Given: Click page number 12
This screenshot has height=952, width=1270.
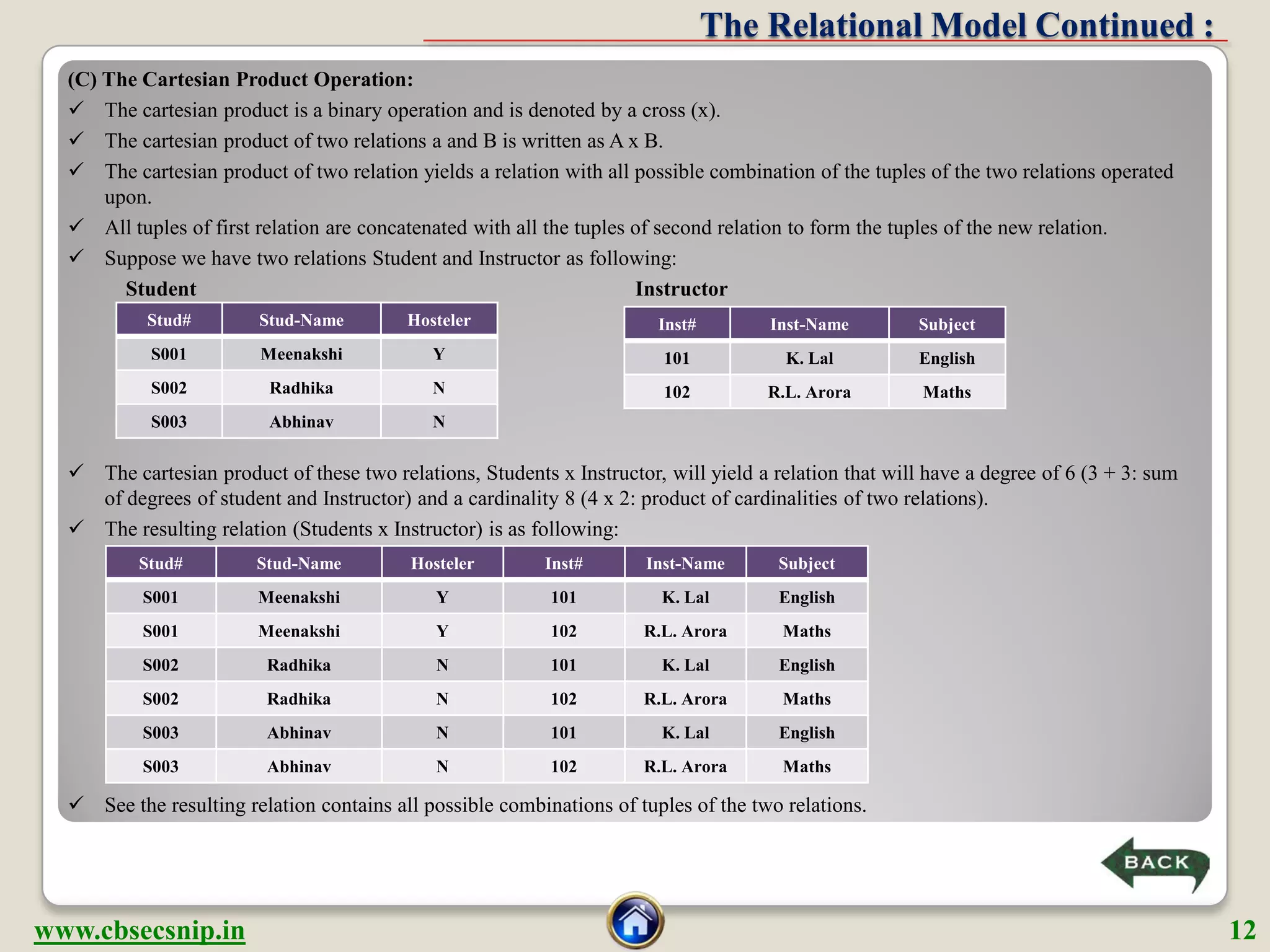Looking at the screenshot, I should (x=1242, y=930).
